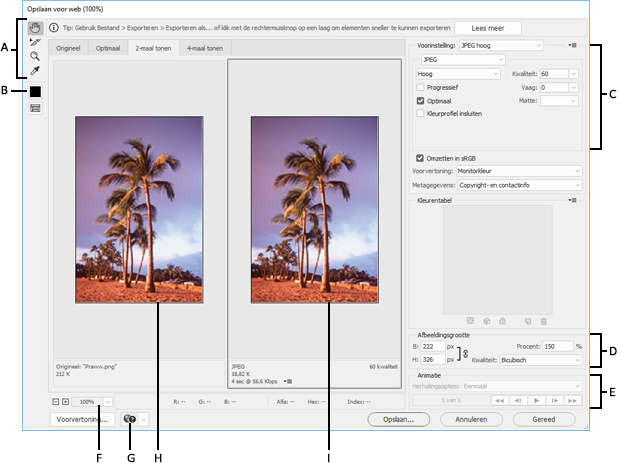Open the Voorinstelling panel menu icon
621x465 pixels.
pos(572,45)
